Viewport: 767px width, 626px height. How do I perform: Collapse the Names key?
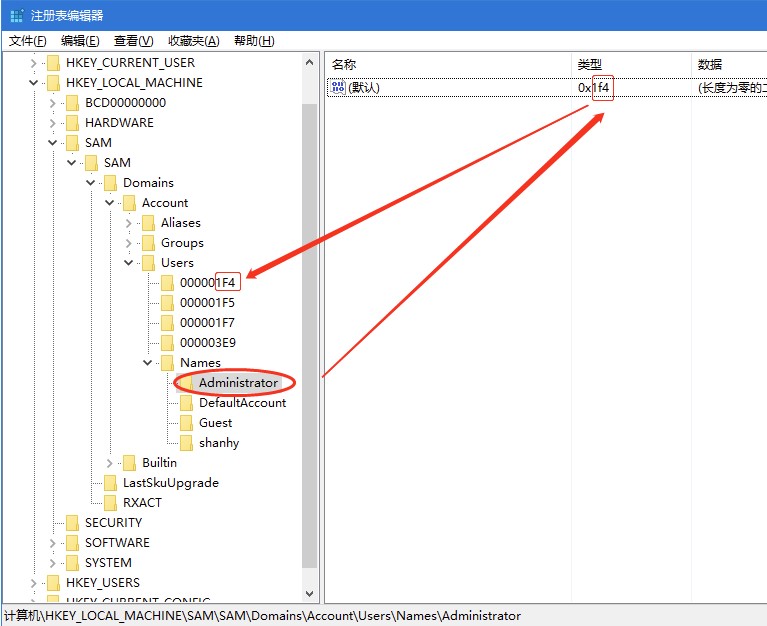(x=148, y=363)
